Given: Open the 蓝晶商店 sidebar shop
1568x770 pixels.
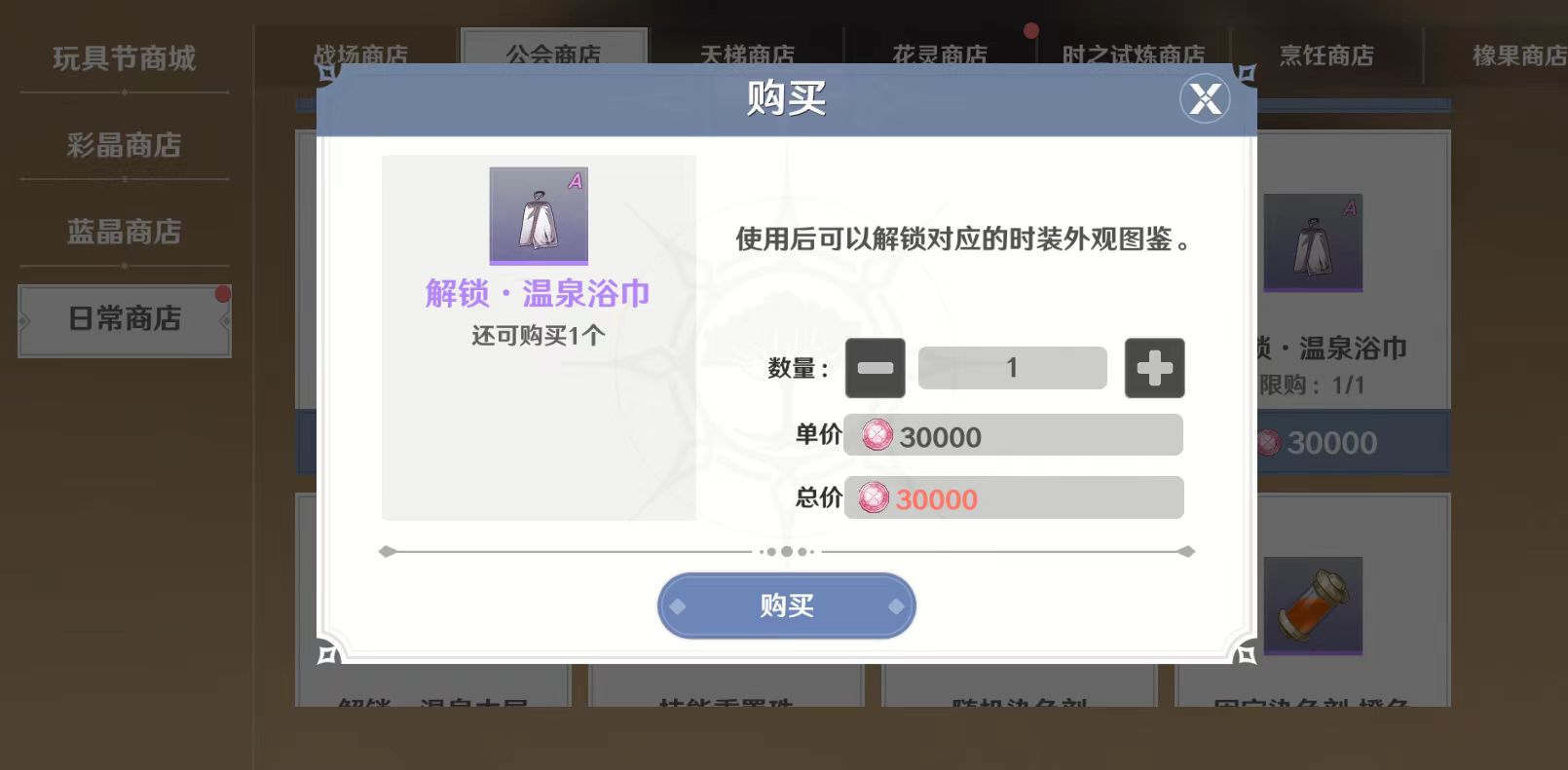Looking at the screenshot, I should pyautogui.click(x=125, y=232).
